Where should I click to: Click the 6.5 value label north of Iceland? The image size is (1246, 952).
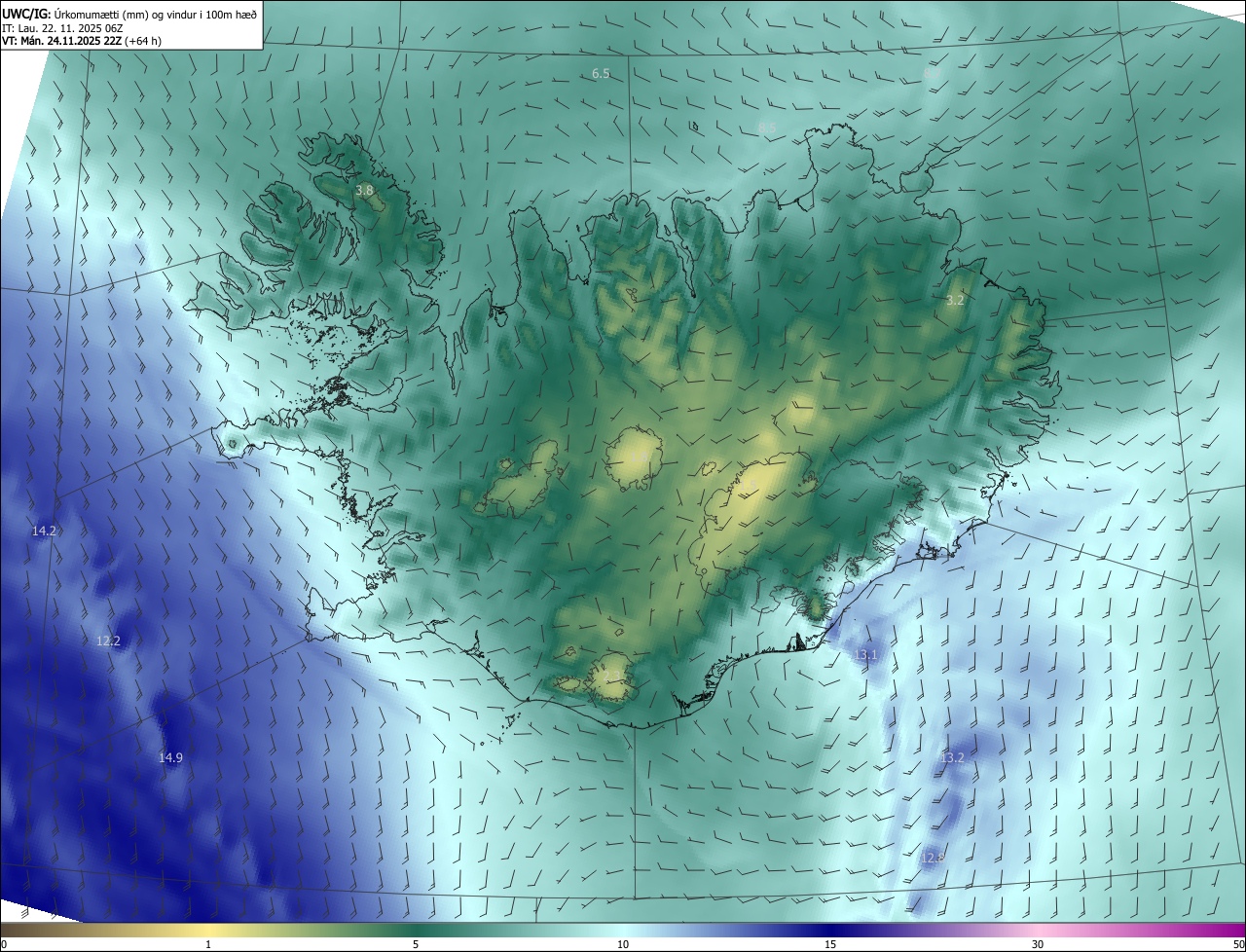[x=601, y=74]
